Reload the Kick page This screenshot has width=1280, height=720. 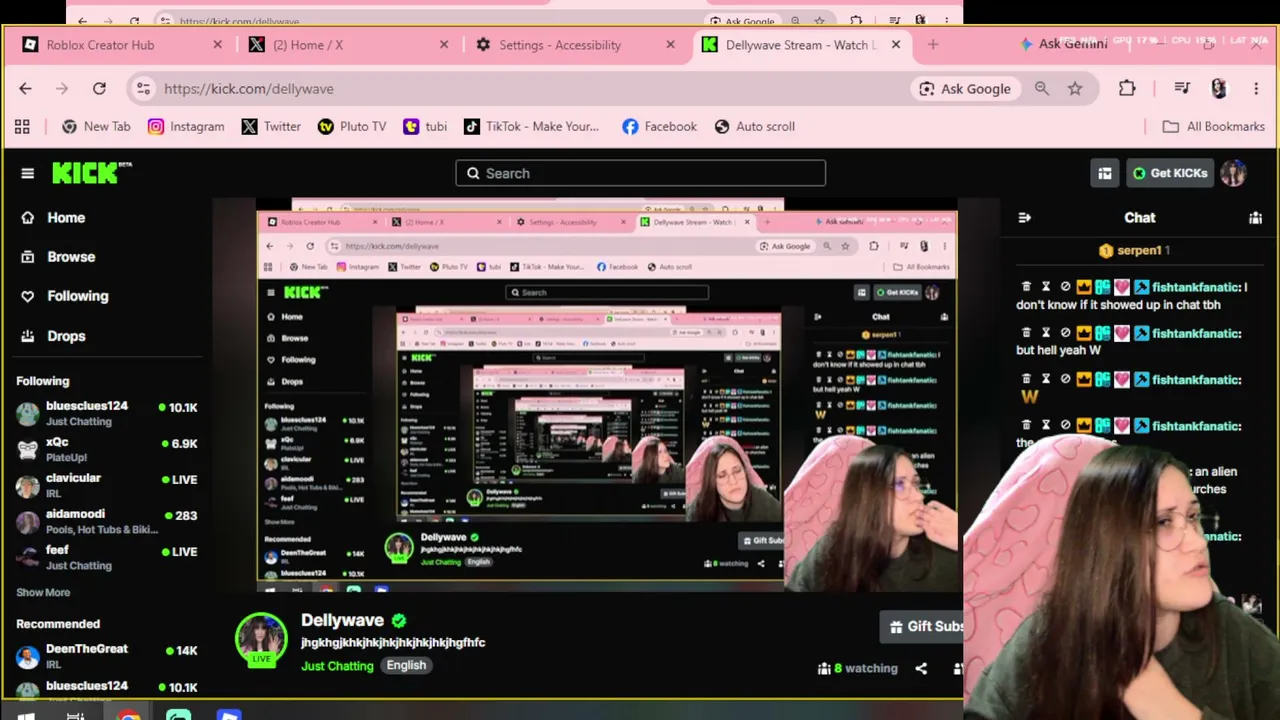coord(99,88)
